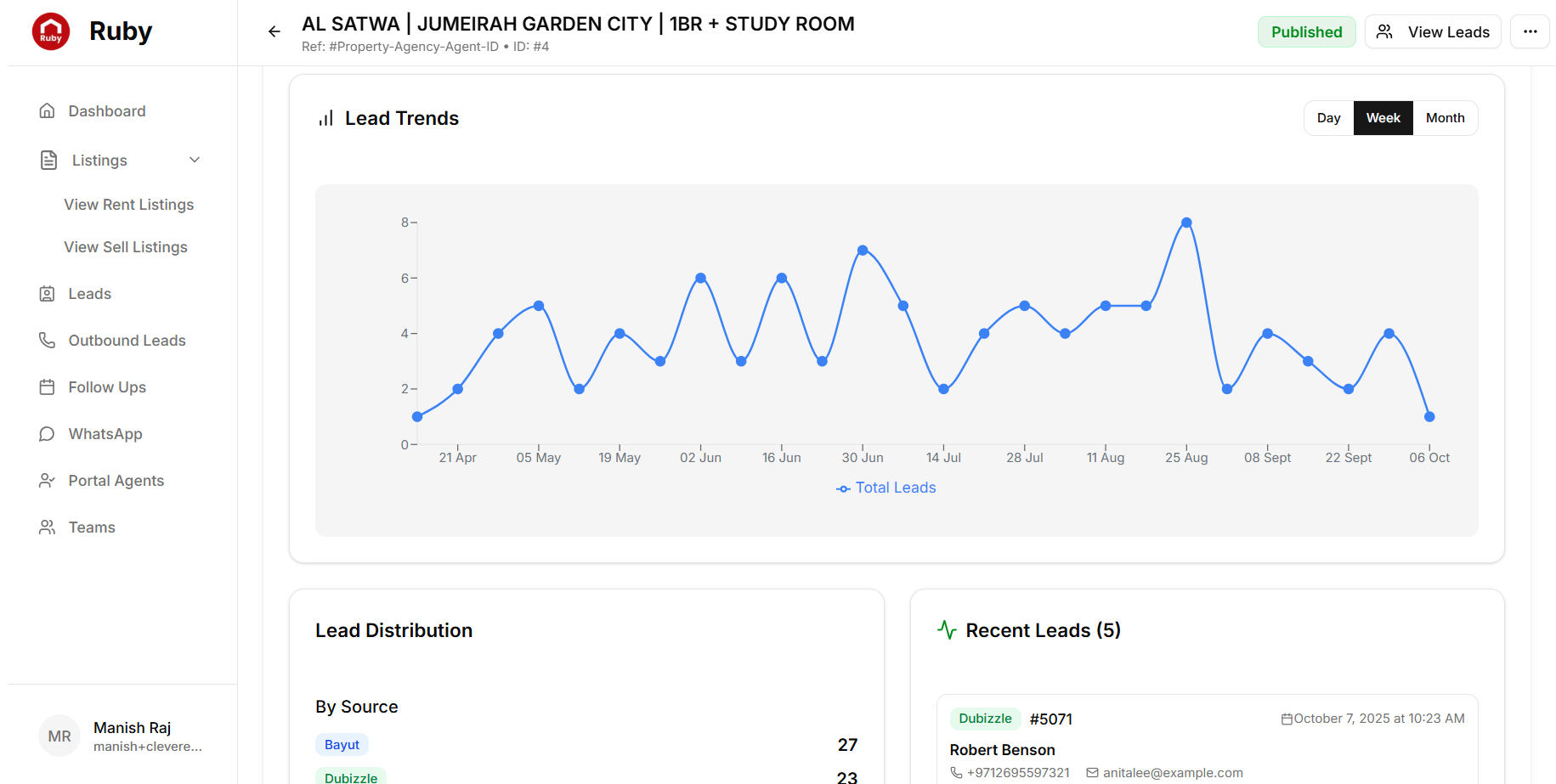Image resolution: width=1556 pixels, height=784 pixels.
Task: Click the Follow Ups calendar icon
Action: tap(48, 386)
